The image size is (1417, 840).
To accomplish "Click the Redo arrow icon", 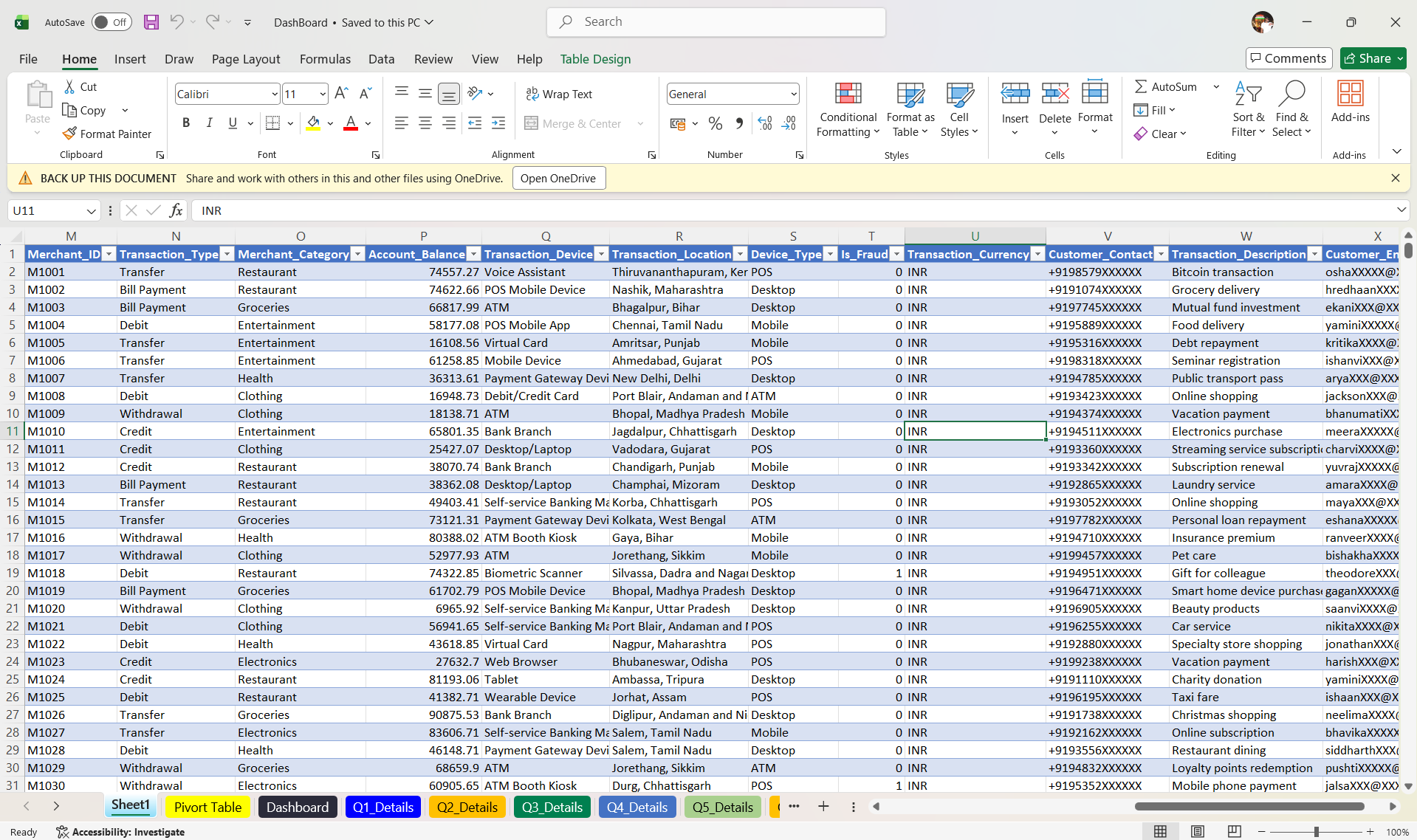I will [213, 22].
